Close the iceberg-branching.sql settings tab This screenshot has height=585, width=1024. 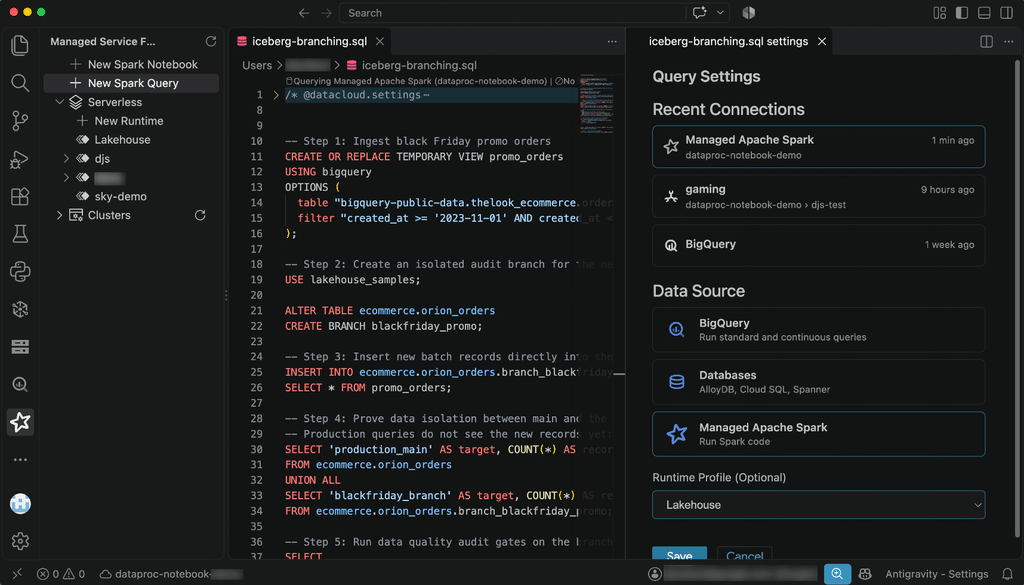[822, 41]
